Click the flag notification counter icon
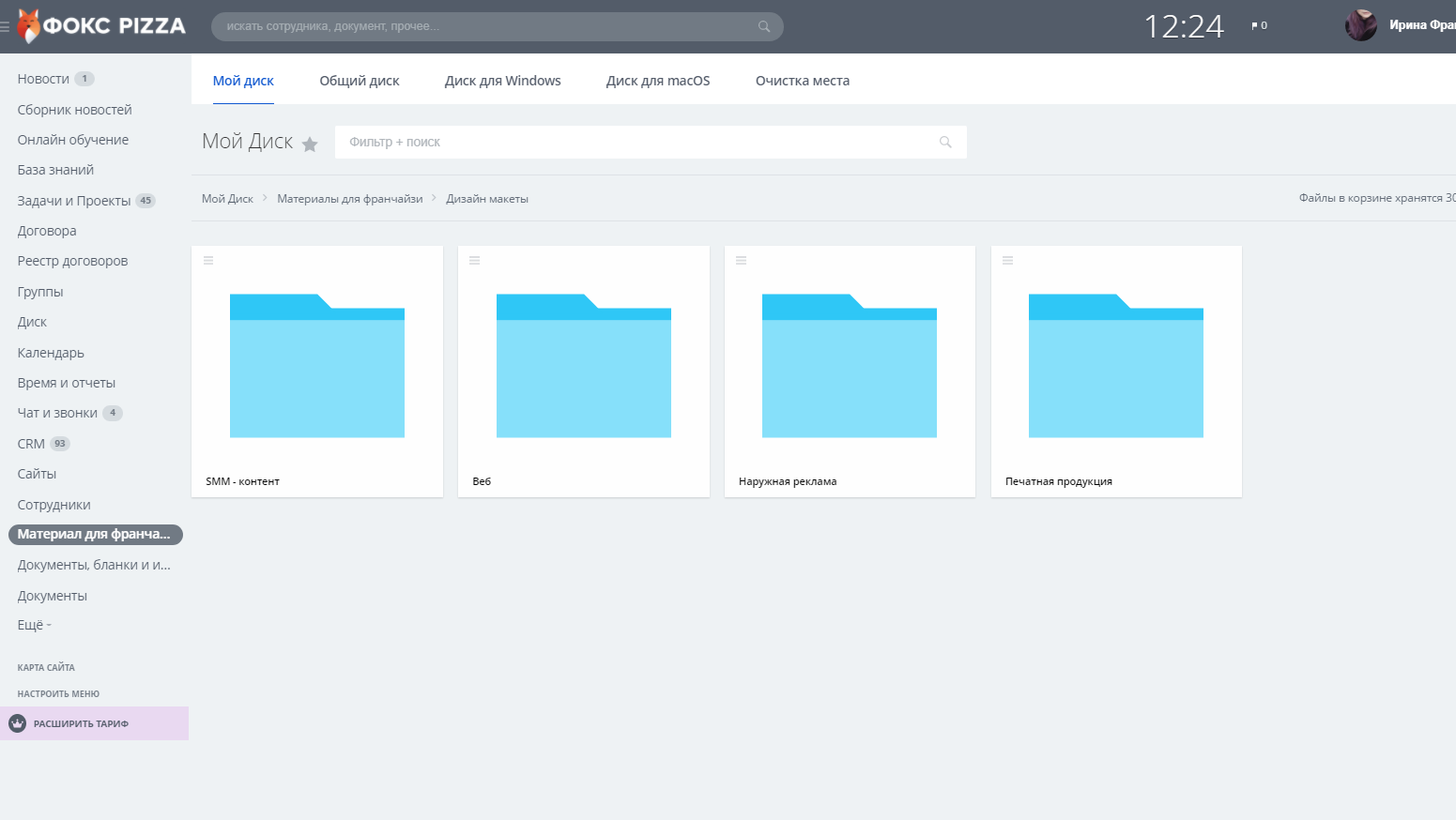The image size is (1456, 820). point(1259,25)
